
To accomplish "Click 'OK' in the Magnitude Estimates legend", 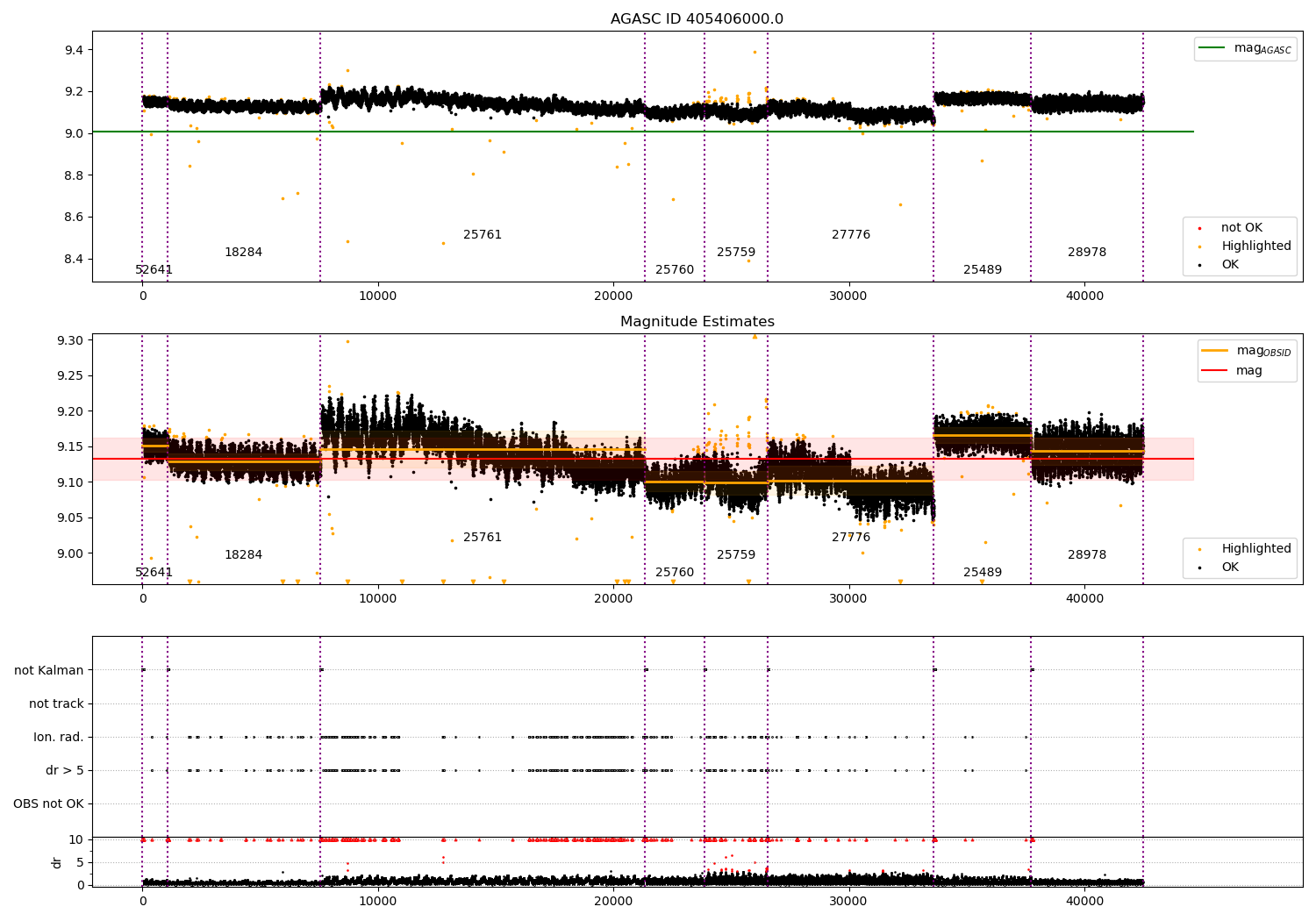I will pos(1219,568).
